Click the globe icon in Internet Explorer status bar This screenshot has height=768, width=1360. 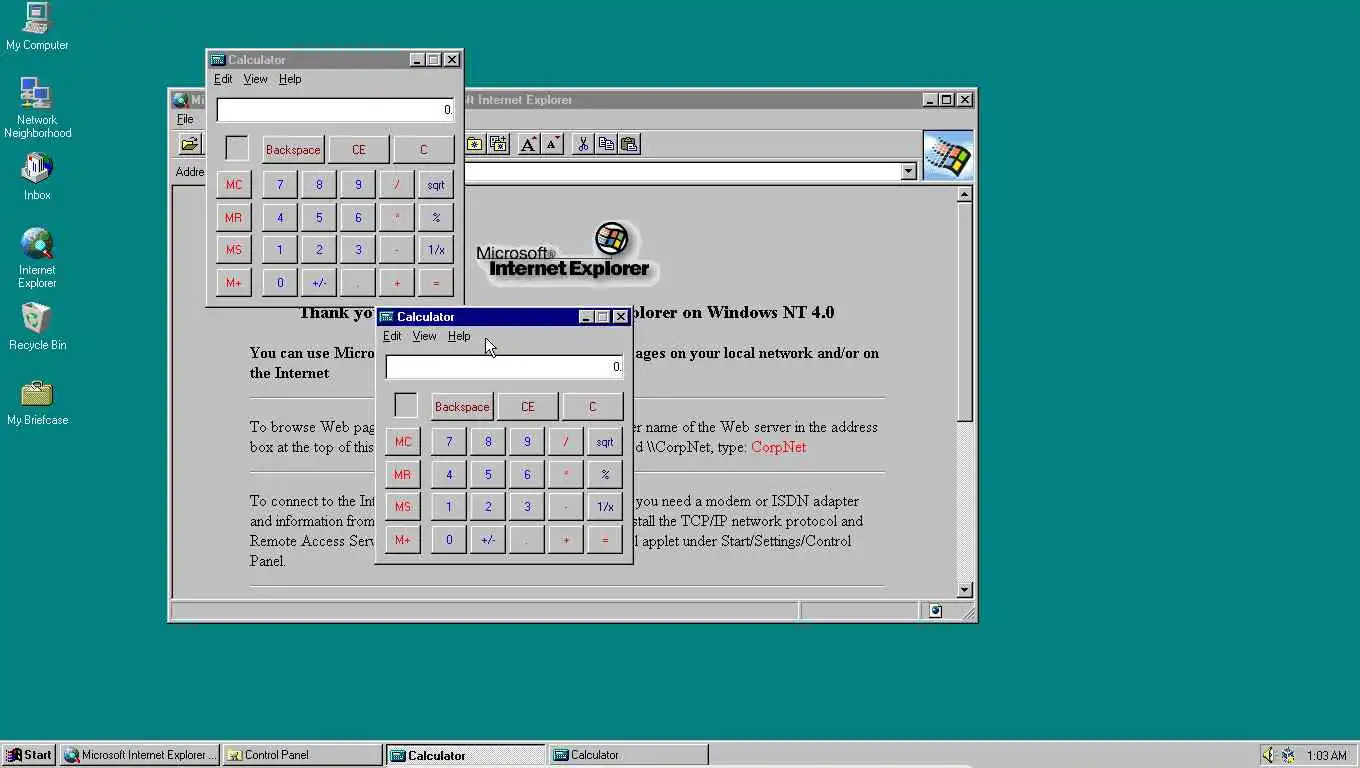935,611
